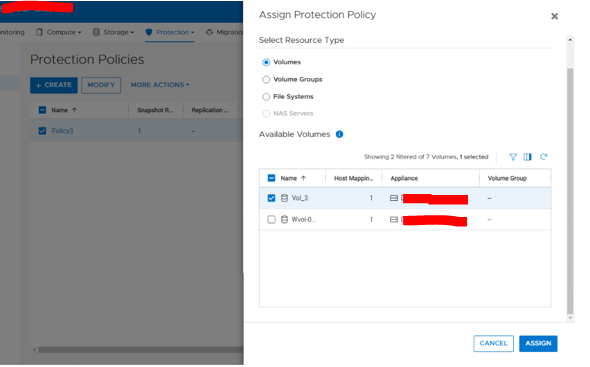Click horizontal scrollbar in policies table
590x367 pixels.
pos(141,350)
